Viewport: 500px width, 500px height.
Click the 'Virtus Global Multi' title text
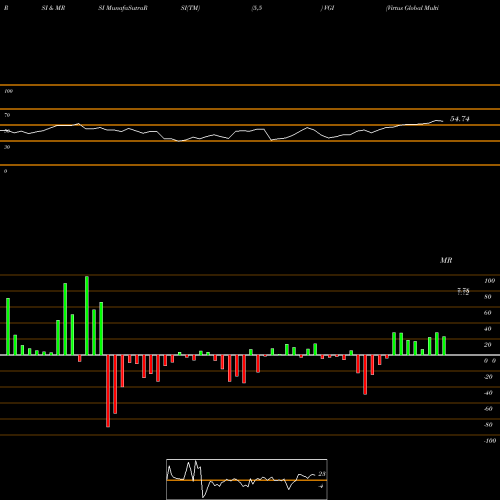tap(412, 8)
